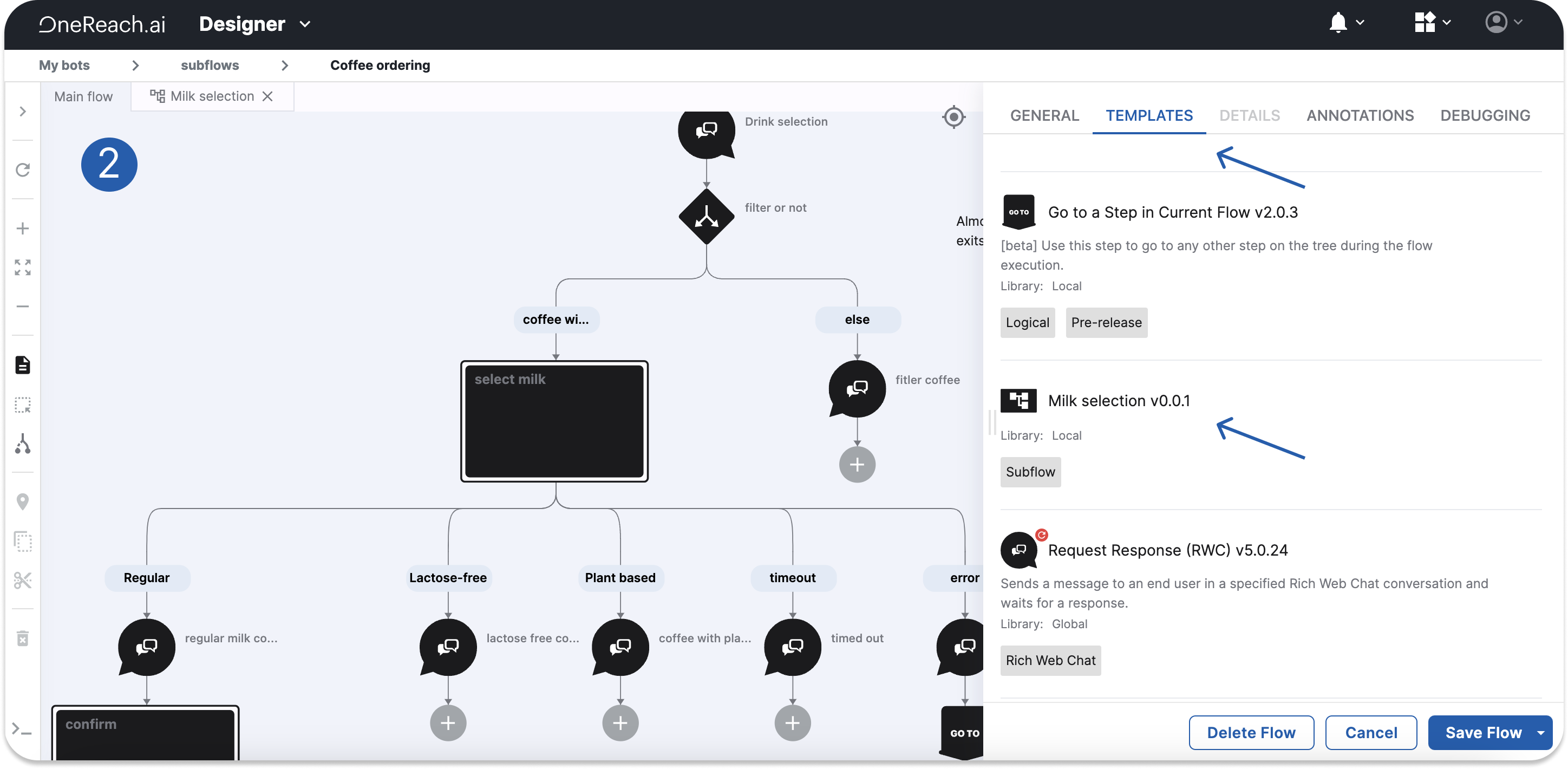1568x769 pixels.
Task: Switch to the Main flow tab
Action: tap(83, 97)
